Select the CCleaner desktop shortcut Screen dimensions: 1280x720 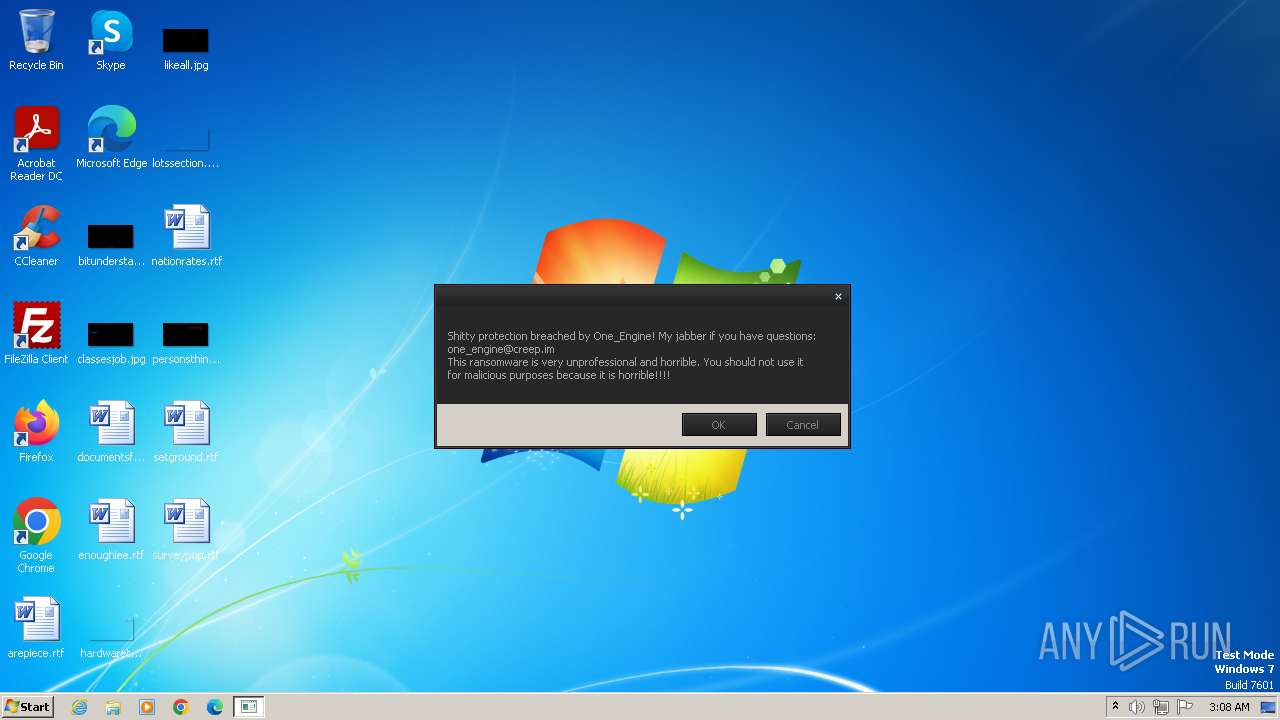coord(36,236)
